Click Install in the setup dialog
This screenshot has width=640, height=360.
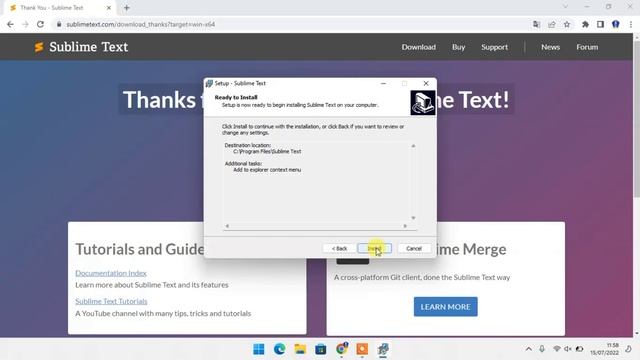point(374,248)
